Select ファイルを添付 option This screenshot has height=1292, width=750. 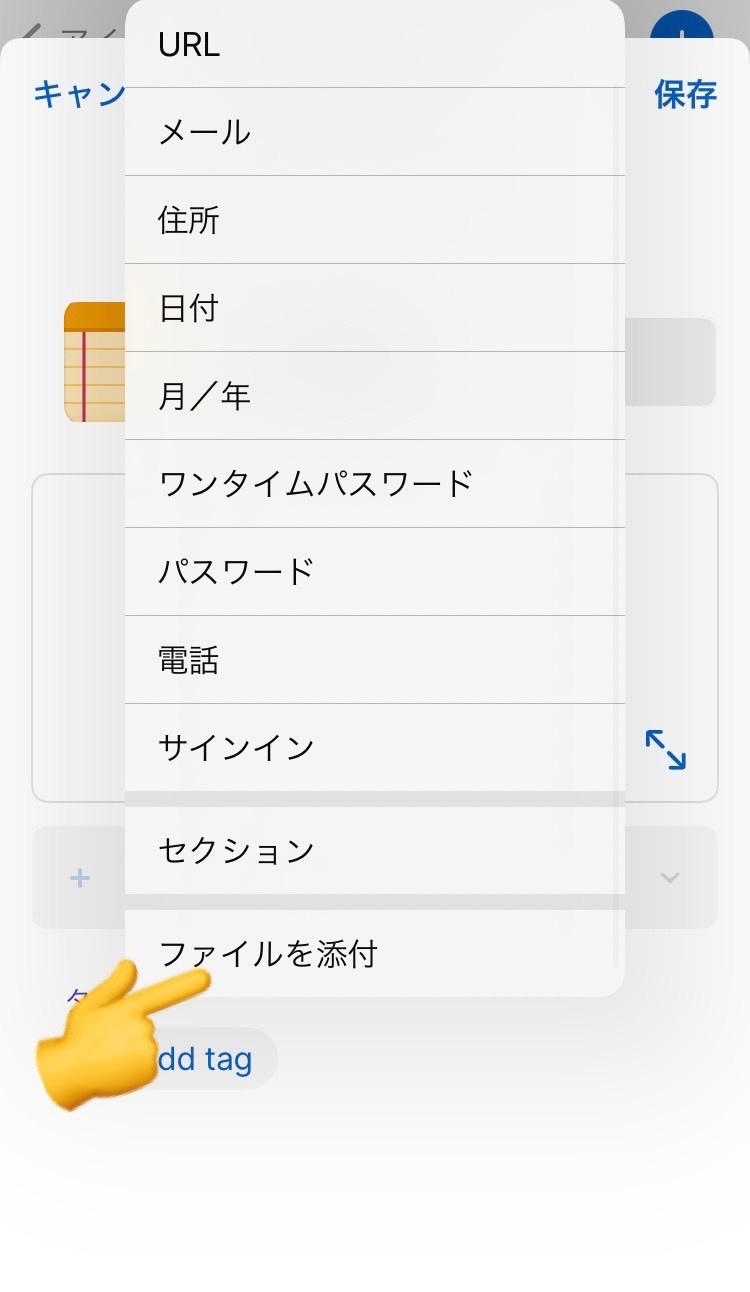374,954
